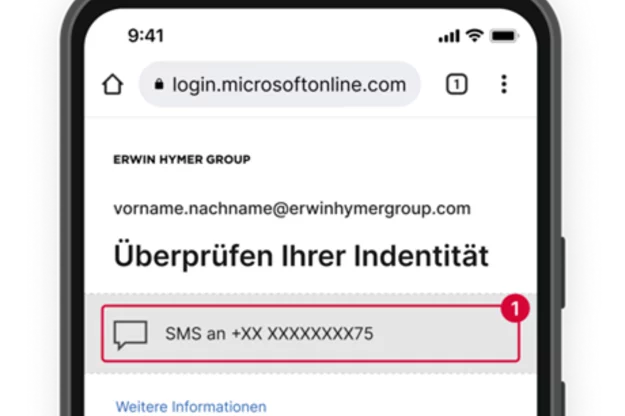625x416 pixels.
Task: Tap the 9:41 clock in status bar
Action: click(x=145, y=36)
